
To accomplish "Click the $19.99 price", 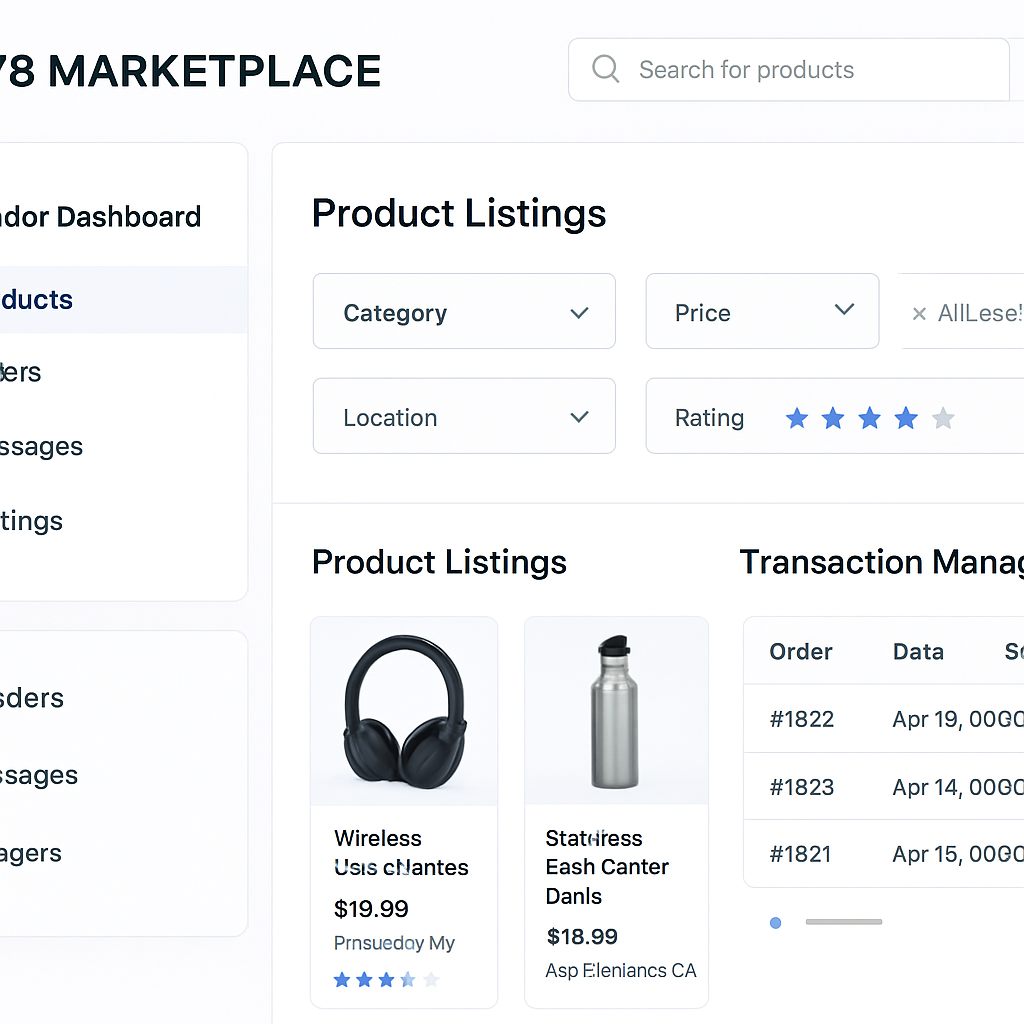I will pos(371,908).
